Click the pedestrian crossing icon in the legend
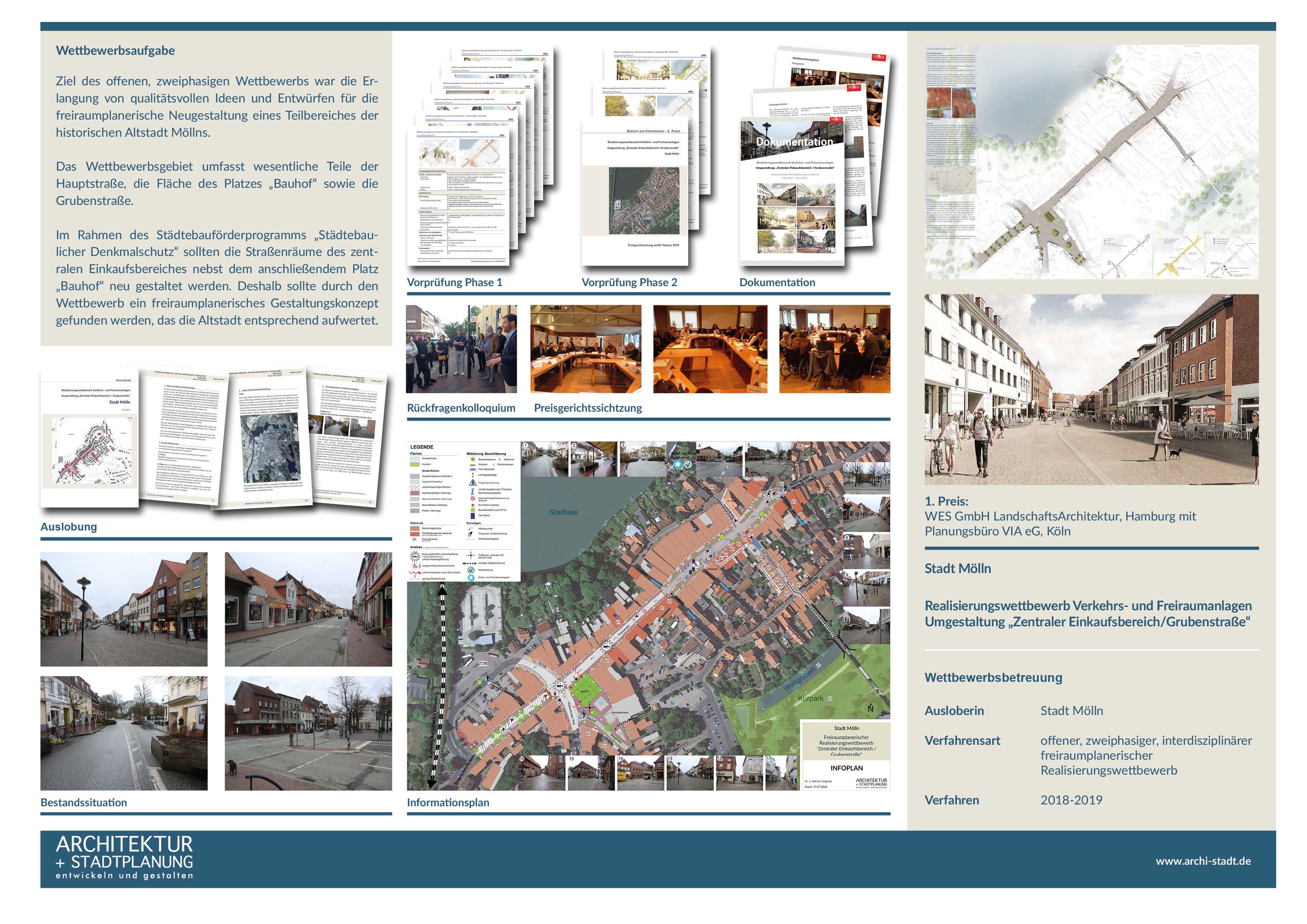Image resolution: width=1307 pixels, height=924 pixels. click(x=473, y=482)
